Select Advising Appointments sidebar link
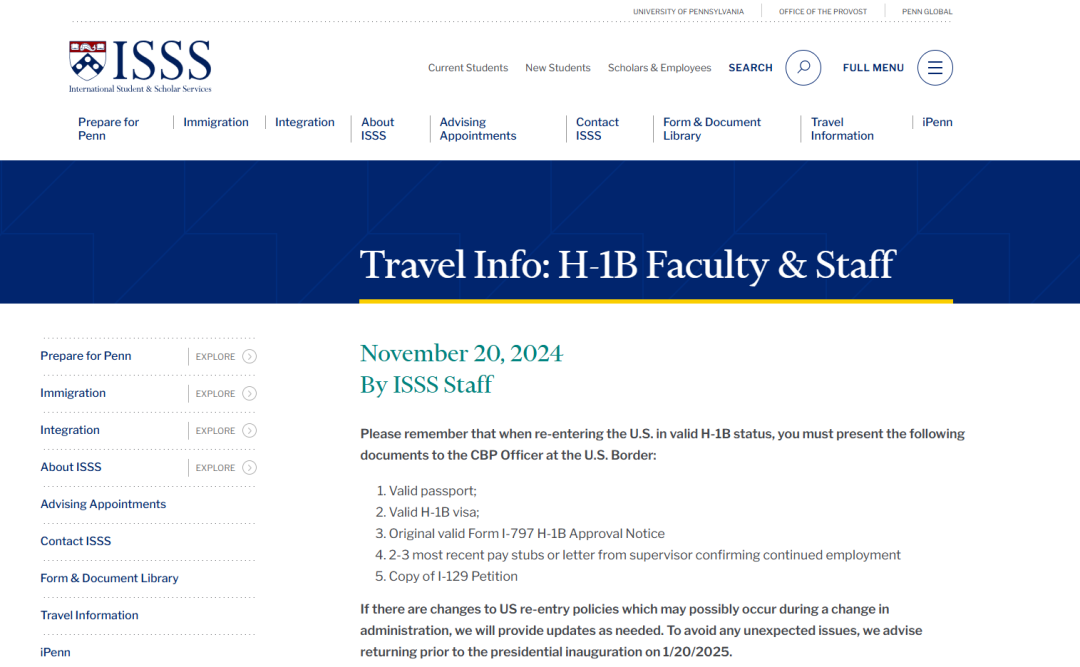This screenshot has height=667, width=1080. click(x=103, y=504)
